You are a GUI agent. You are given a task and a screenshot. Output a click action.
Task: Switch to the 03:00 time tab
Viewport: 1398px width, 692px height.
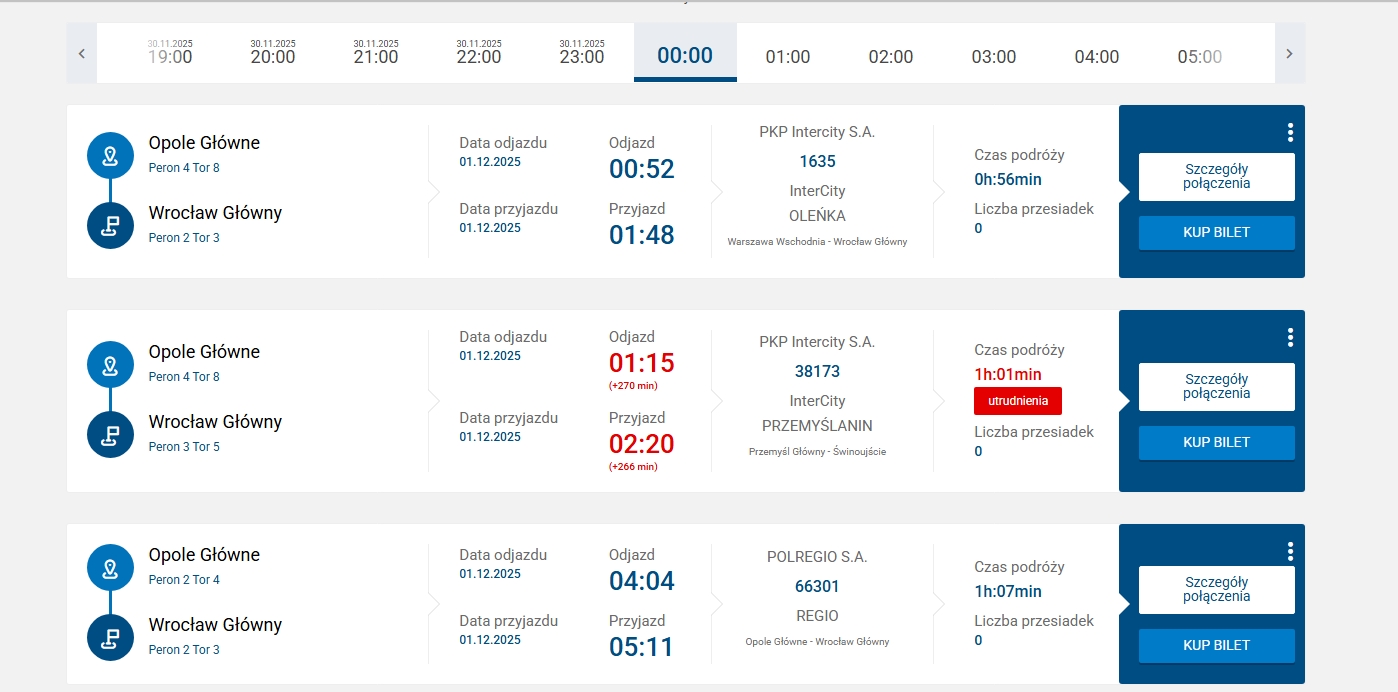[x=994, y=56]
